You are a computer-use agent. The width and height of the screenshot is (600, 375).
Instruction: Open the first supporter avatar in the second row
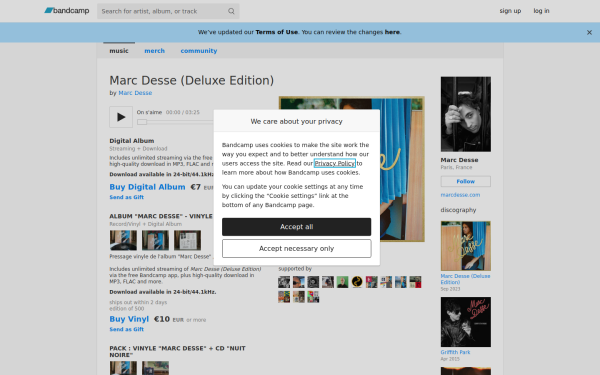284,297
